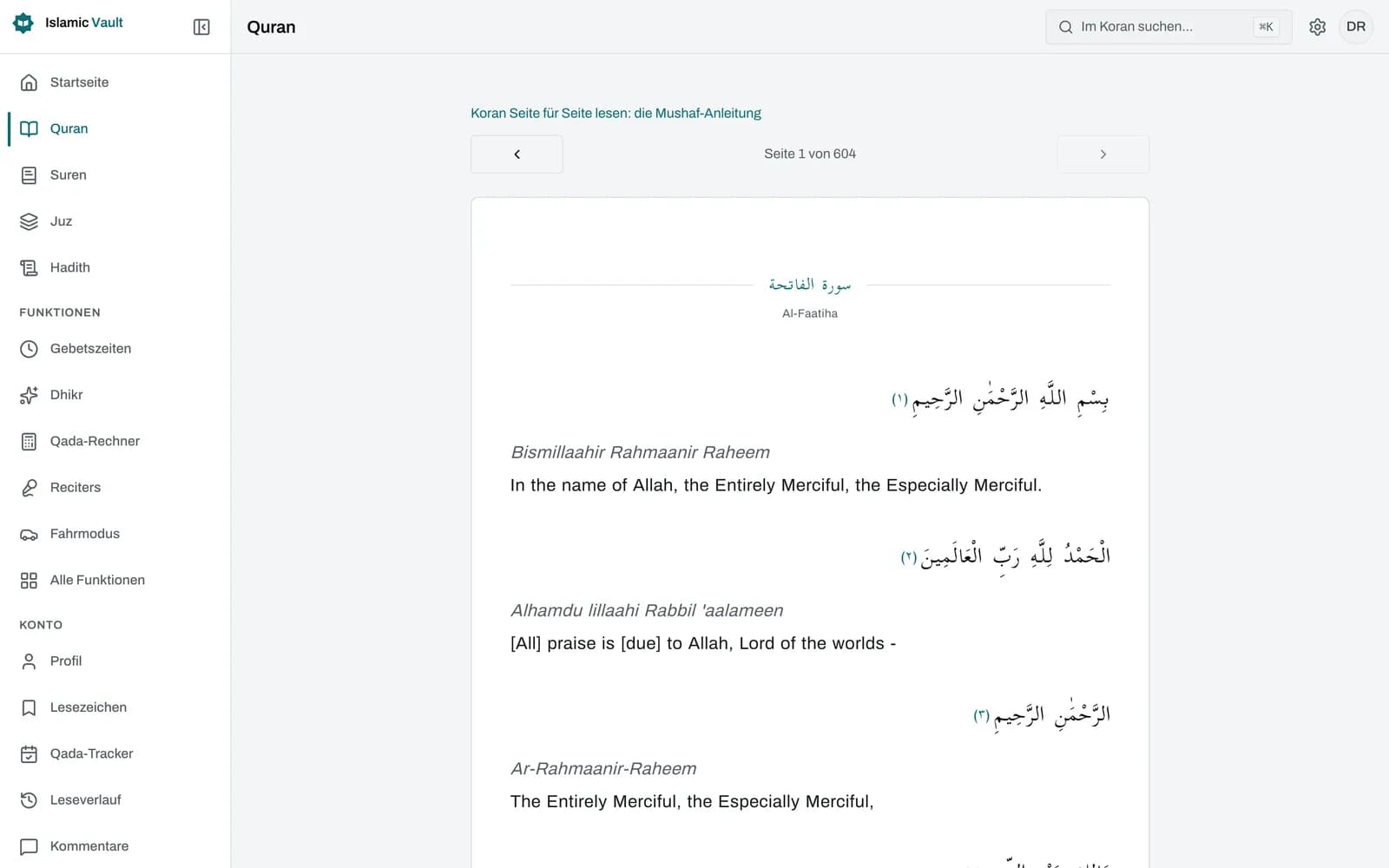Click the Islamic Vault logo icon
This screenshot has height=868, width=1389.
(23, 23)
